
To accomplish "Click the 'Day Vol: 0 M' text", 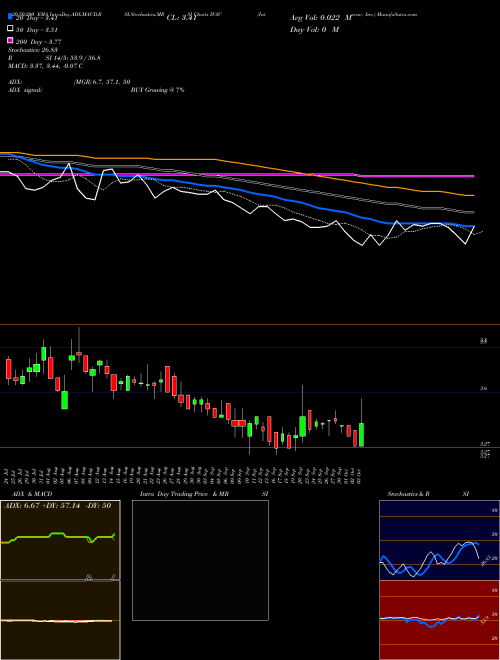I will 314,29.
